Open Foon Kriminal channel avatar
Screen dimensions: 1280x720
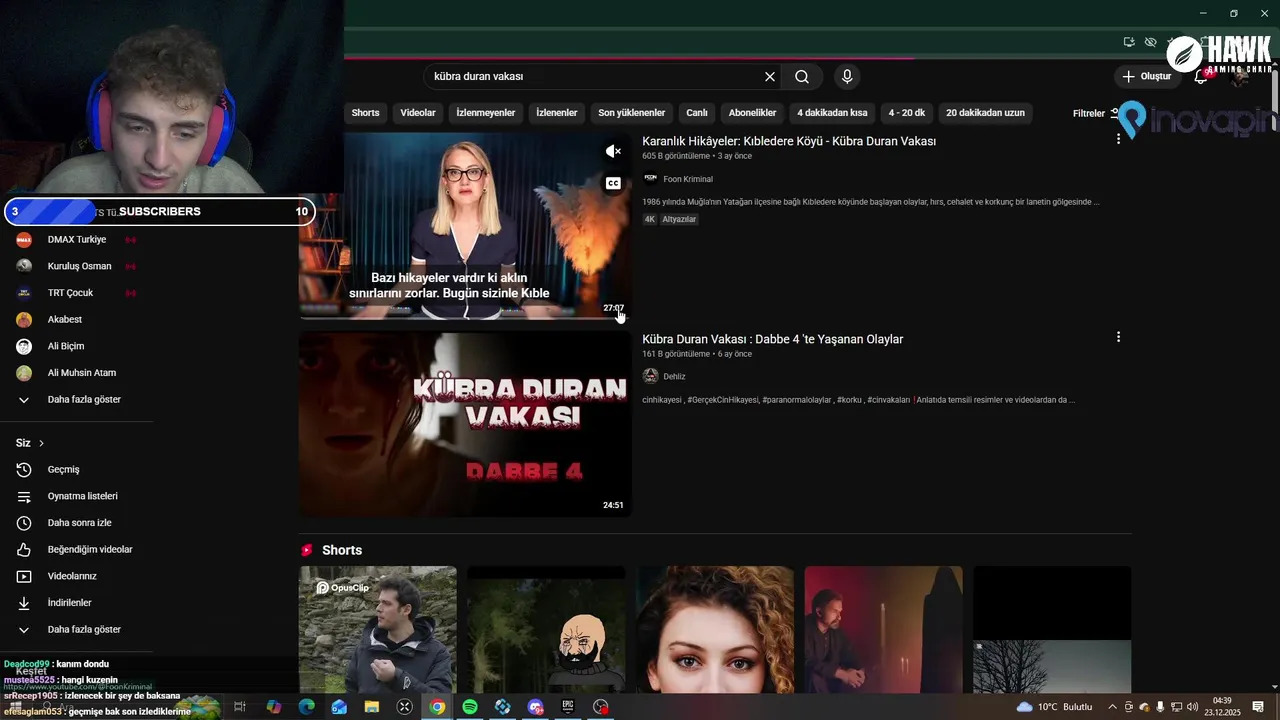point(651,179)
